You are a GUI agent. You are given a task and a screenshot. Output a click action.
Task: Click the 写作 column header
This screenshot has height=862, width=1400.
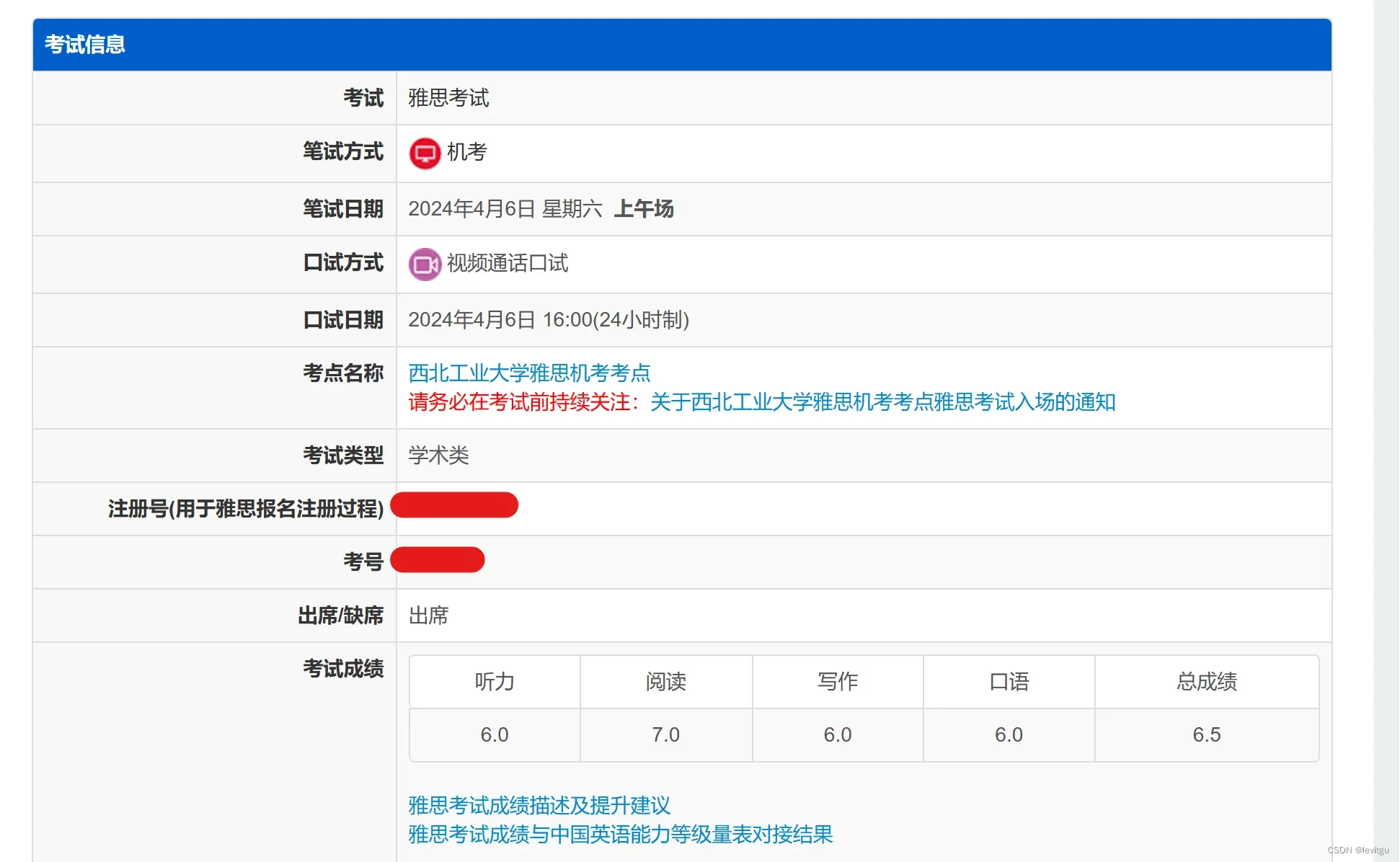(838, 682)
